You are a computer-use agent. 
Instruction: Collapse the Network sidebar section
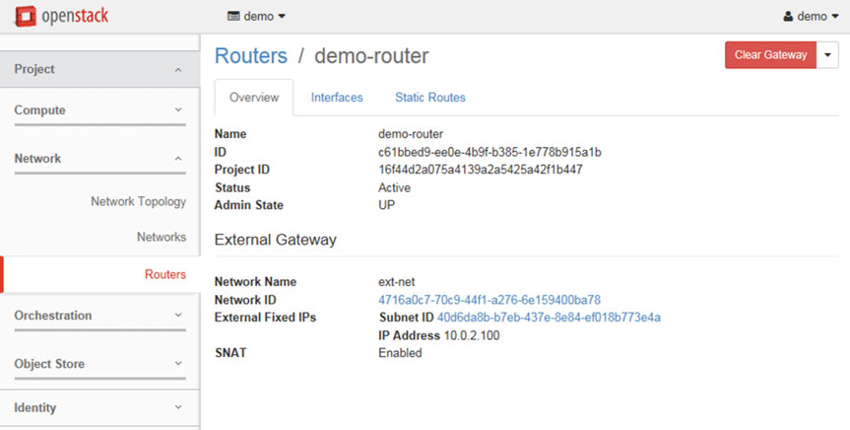(100, 159)
